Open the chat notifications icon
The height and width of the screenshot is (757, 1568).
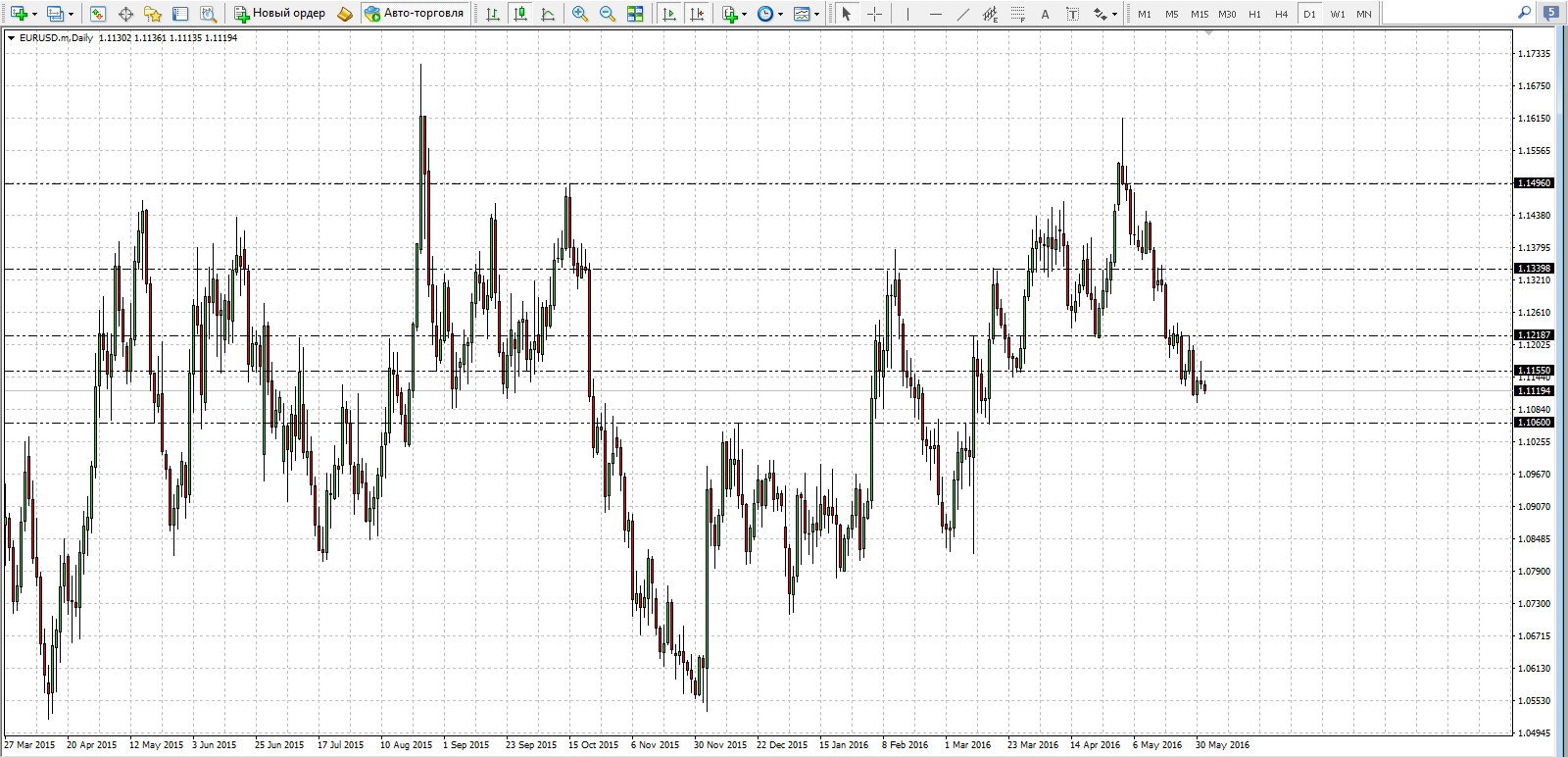pyautogui.click(x=1550, y=13)
